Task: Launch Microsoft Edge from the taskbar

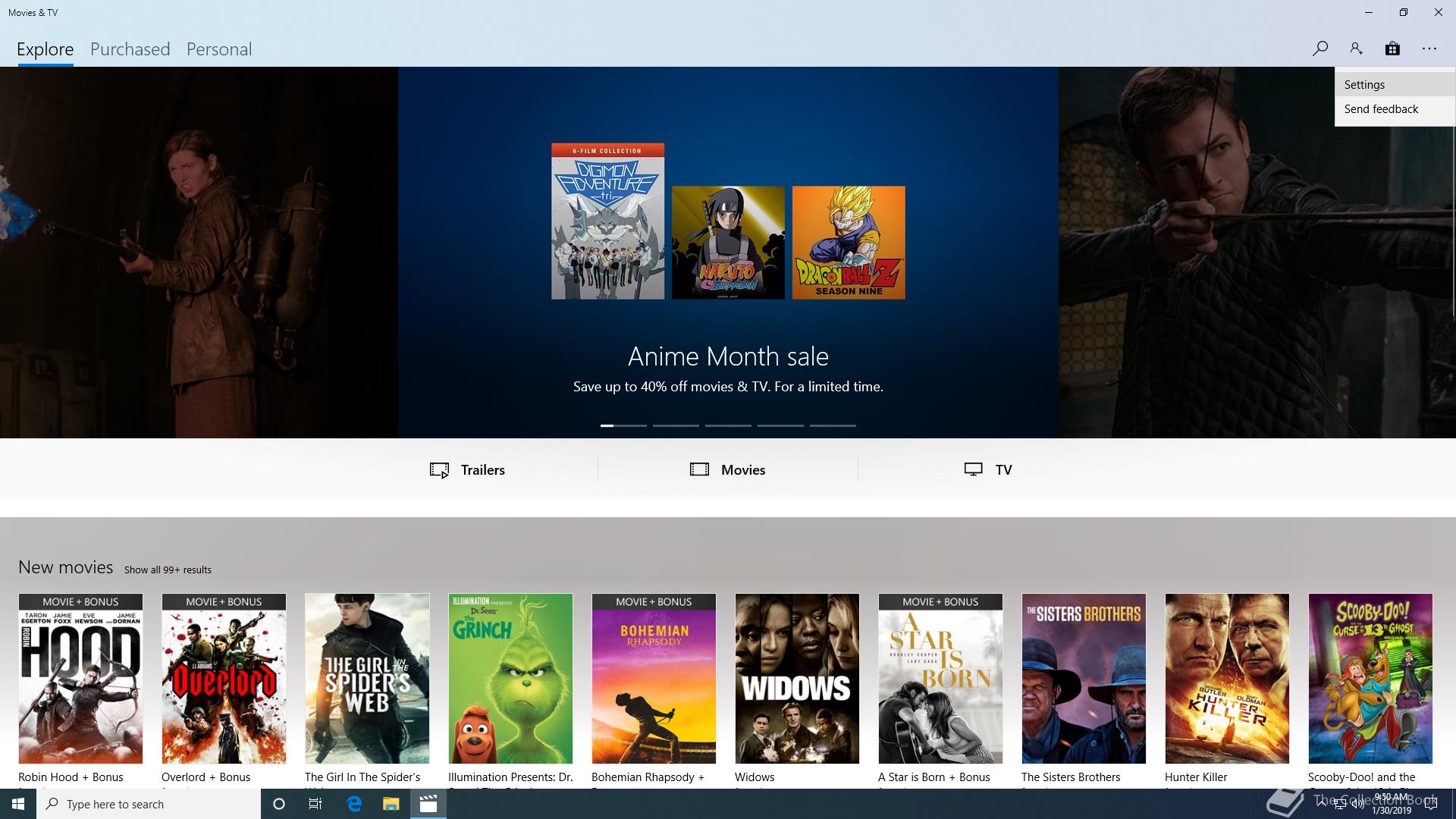Action: [354, 804]
